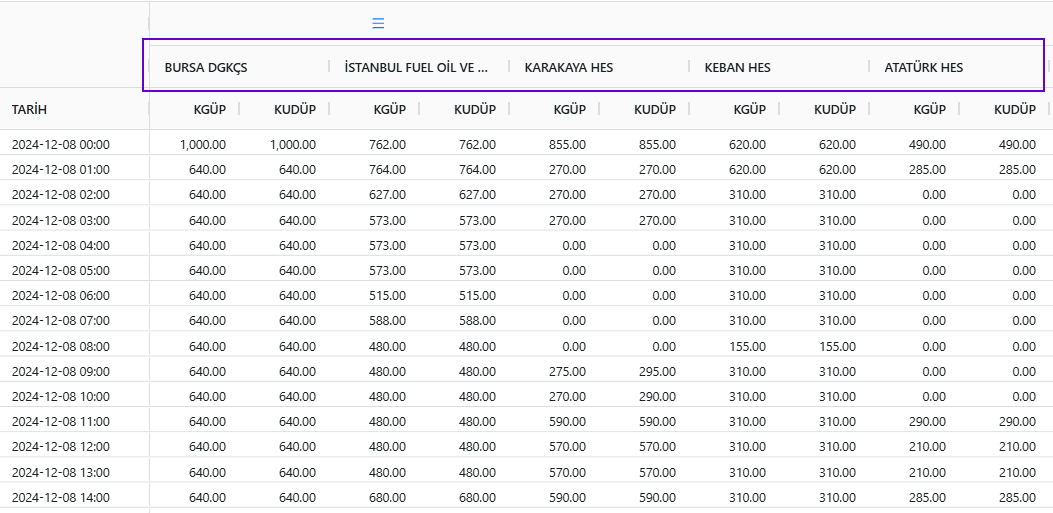Click KARAKAYA HES KGÜP value 590.00 at 11:00

[567, 422]
